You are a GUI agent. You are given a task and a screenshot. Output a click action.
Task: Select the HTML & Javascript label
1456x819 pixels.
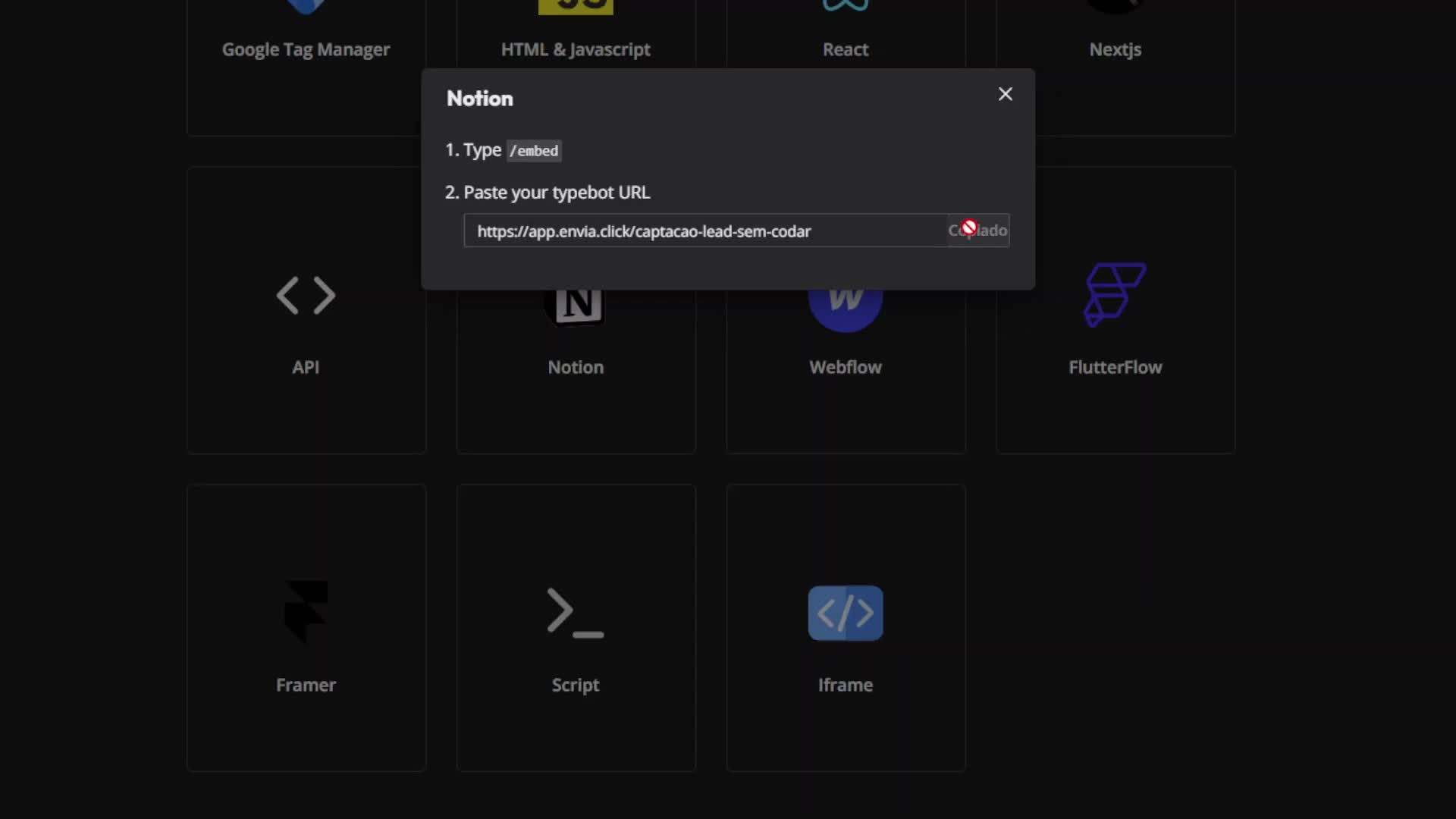click(575, 50)
